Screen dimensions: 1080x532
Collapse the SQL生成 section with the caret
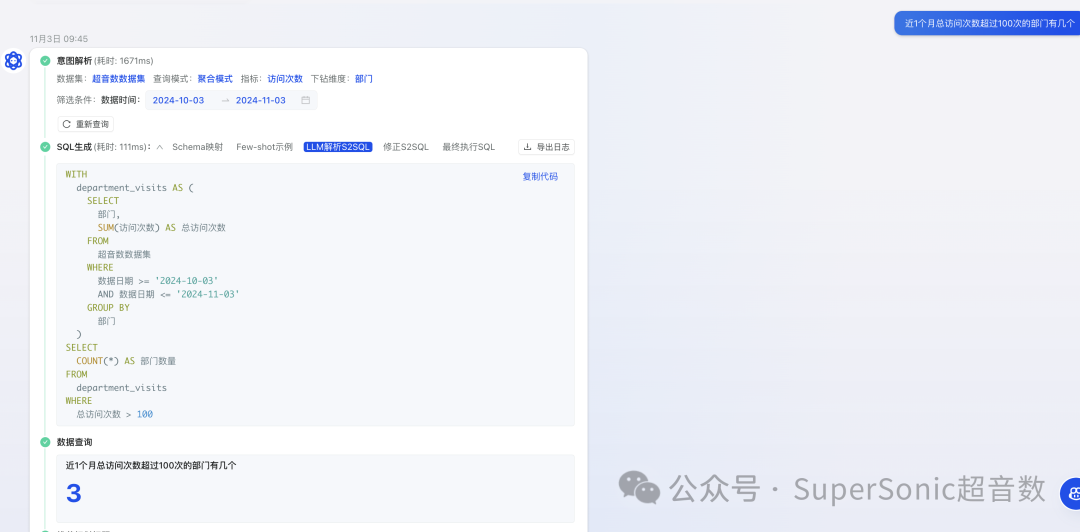[160, 147]
